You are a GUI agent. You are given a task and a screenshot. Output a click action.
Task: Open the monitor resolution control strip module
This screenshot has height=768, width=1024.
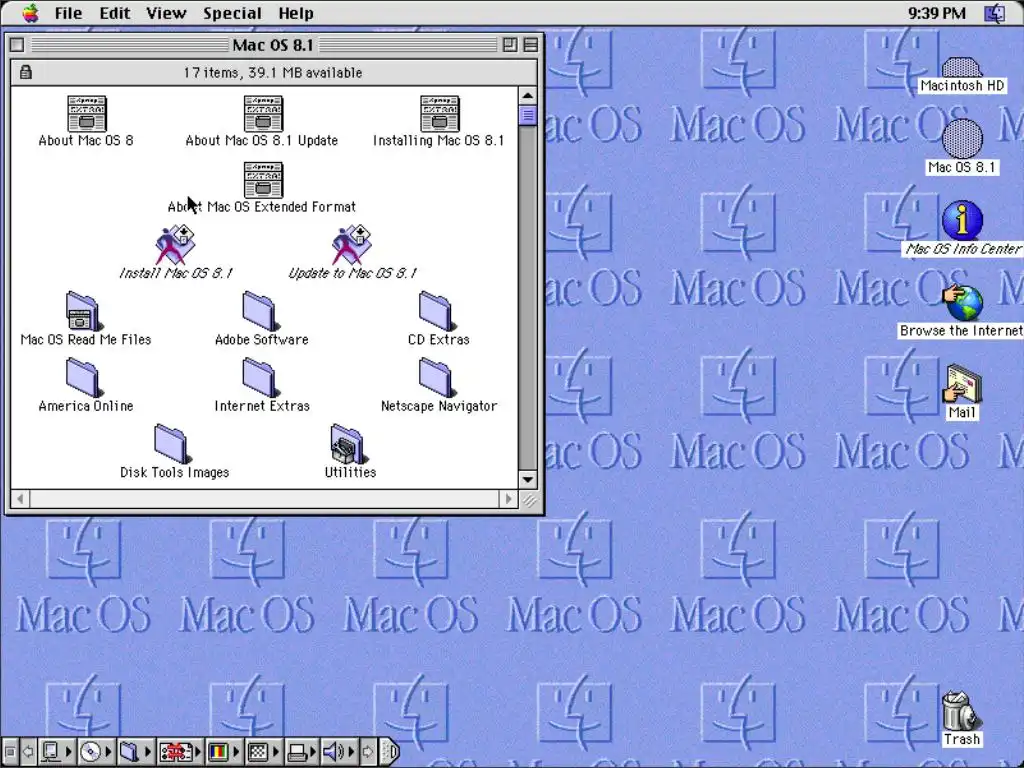click(x=263, y=752)
